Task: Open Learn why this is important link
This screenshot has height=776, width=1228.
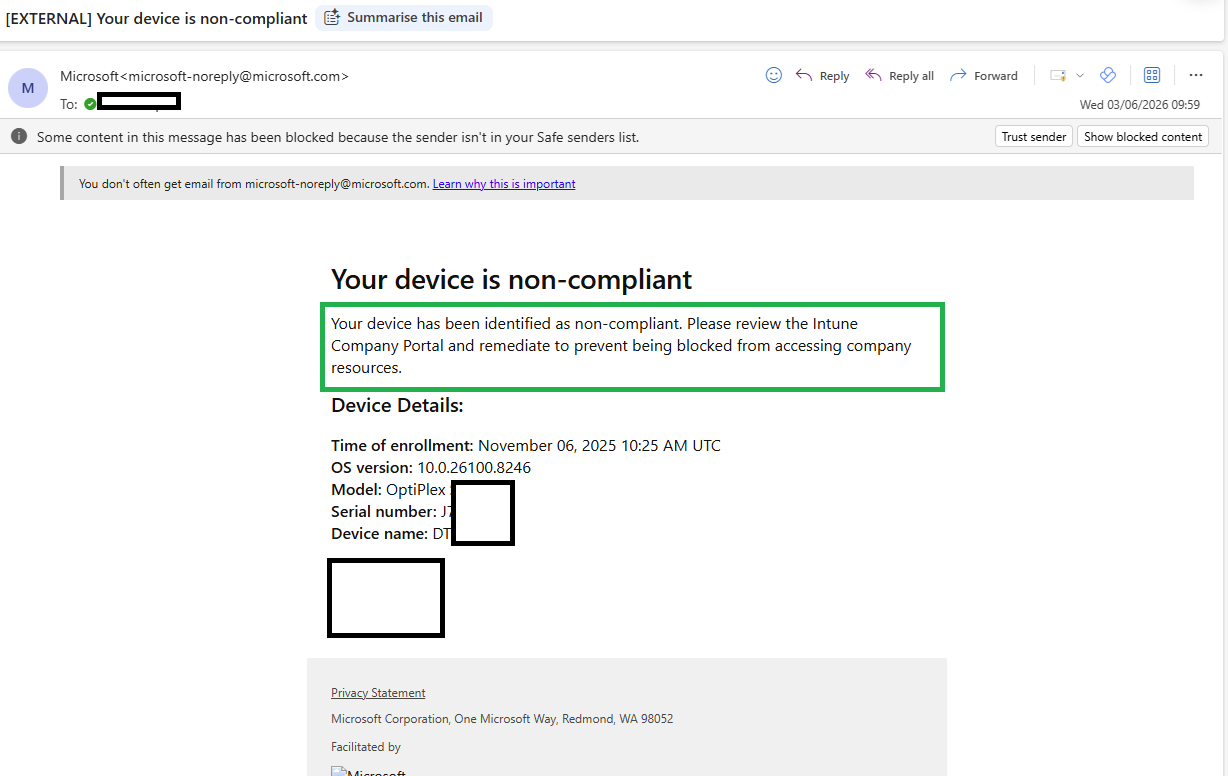Action: click(504, 184)
